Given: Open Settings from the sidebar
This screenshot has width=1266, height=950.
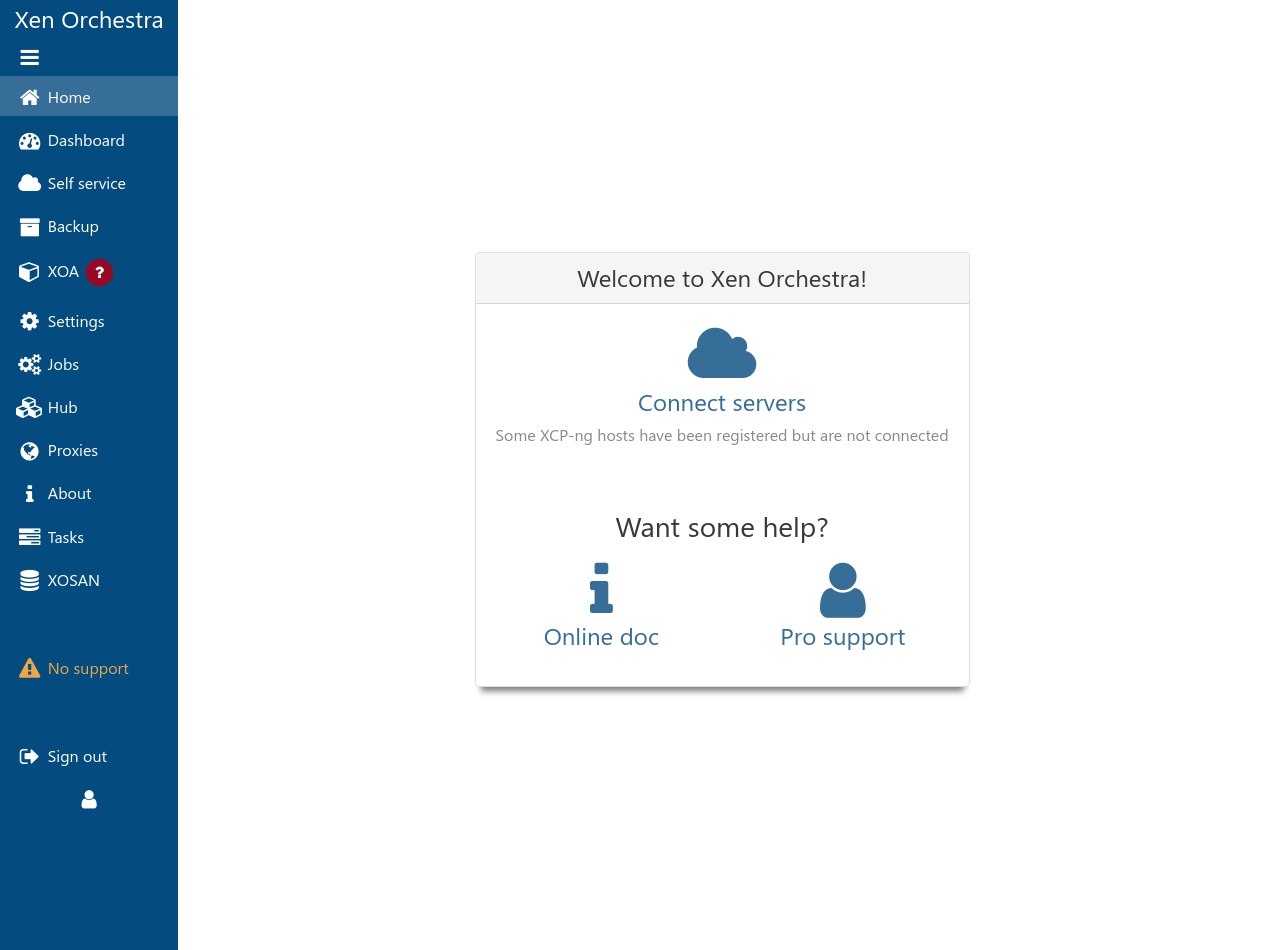Looking at the screenshot, I should click(x=75, y=321).
